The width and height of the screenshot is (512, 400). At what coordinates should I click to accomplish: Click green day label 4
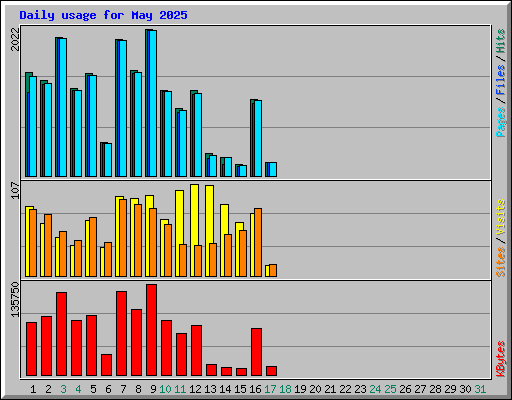pos(78,389)
